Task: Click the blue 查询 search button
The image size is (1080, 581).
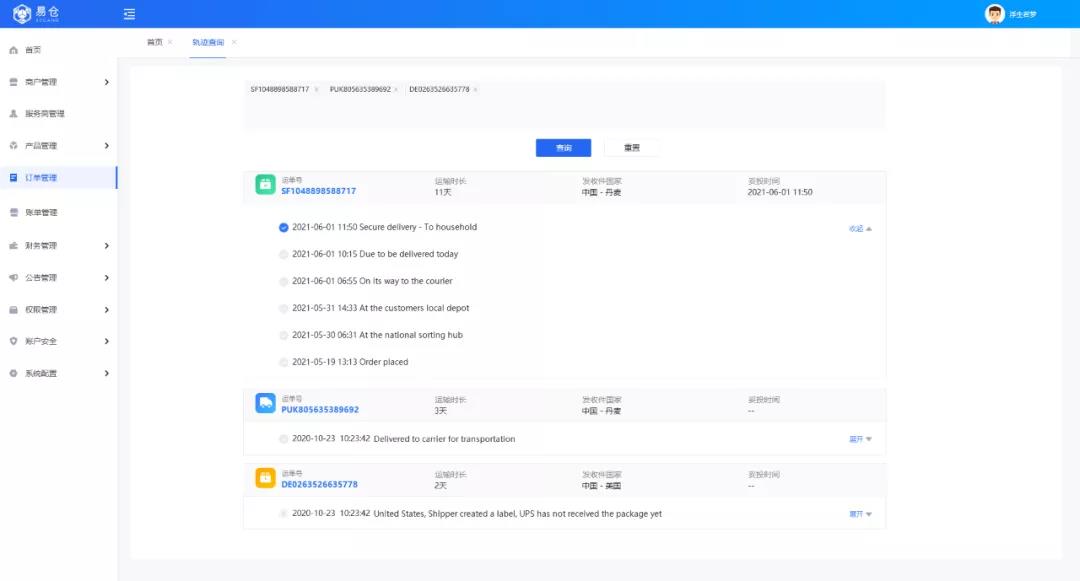Action: click(563, 148)
